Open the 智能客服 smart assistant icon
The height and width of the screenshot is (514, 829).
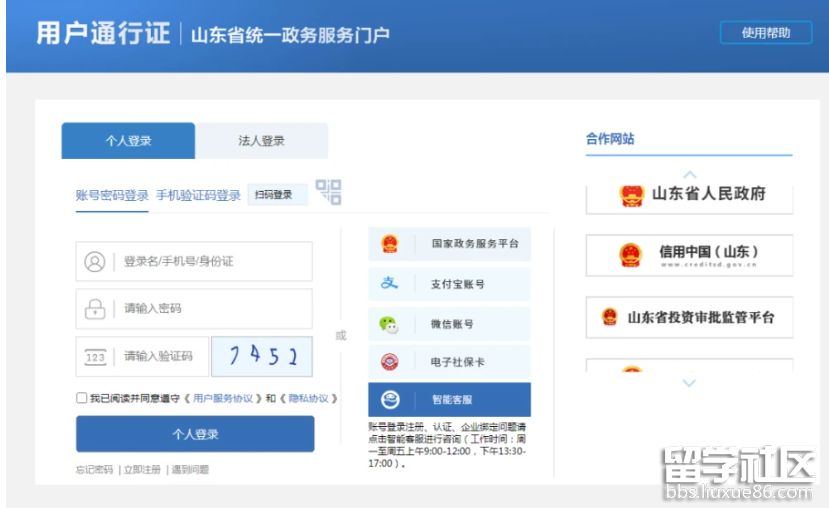[389, 400]
